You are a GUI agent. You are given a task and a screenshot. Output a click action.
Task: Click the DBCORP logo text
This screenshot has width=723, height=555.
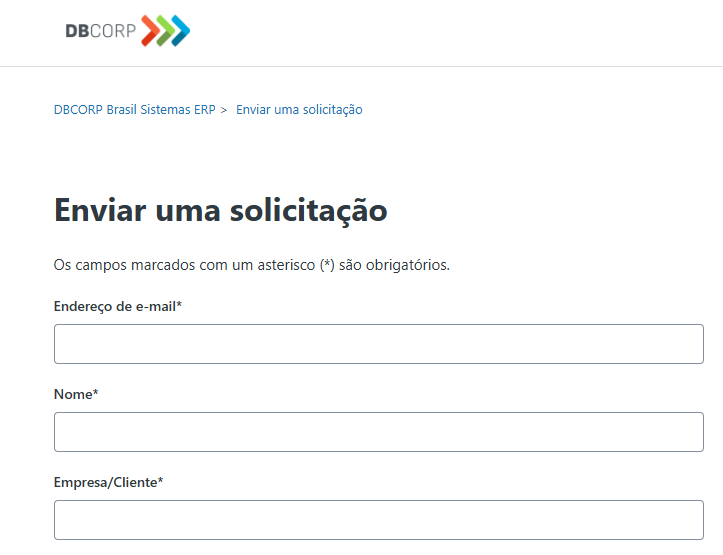(101, 31)
